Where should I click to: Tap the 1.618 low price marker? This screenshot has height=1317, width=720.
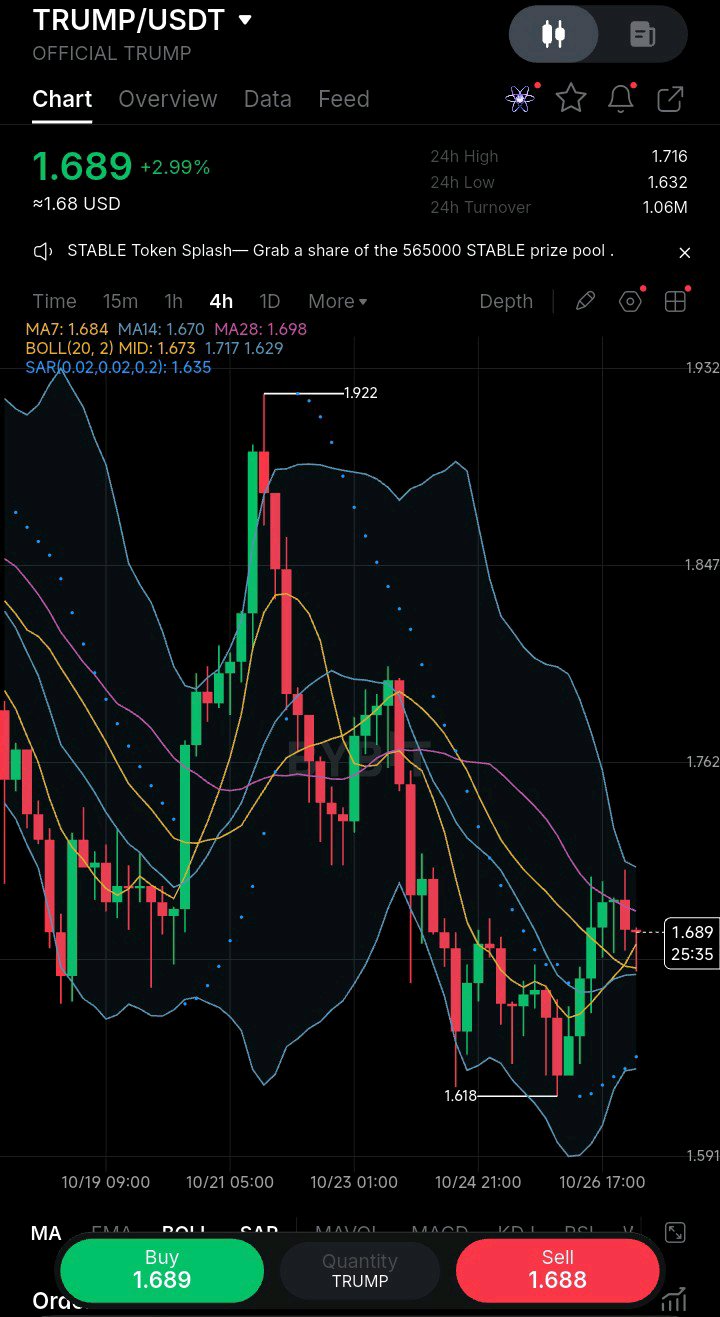pyautogui.click(x=461, y=1096)
